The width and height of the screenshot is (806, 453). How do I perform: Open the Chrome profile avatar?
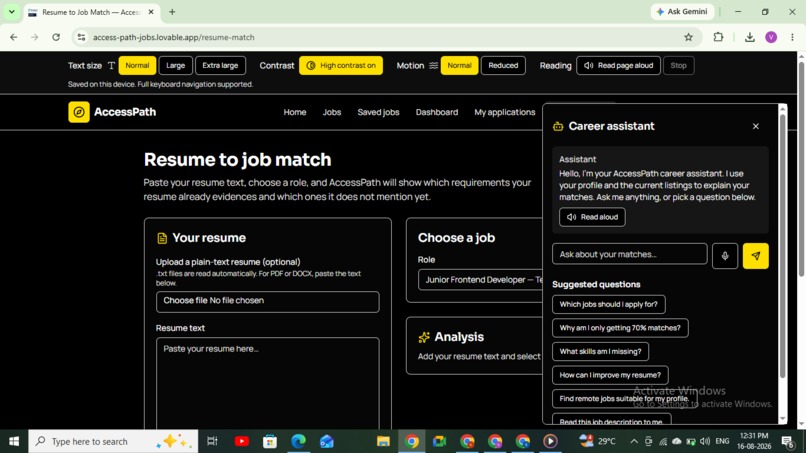(x=771, y=37)
